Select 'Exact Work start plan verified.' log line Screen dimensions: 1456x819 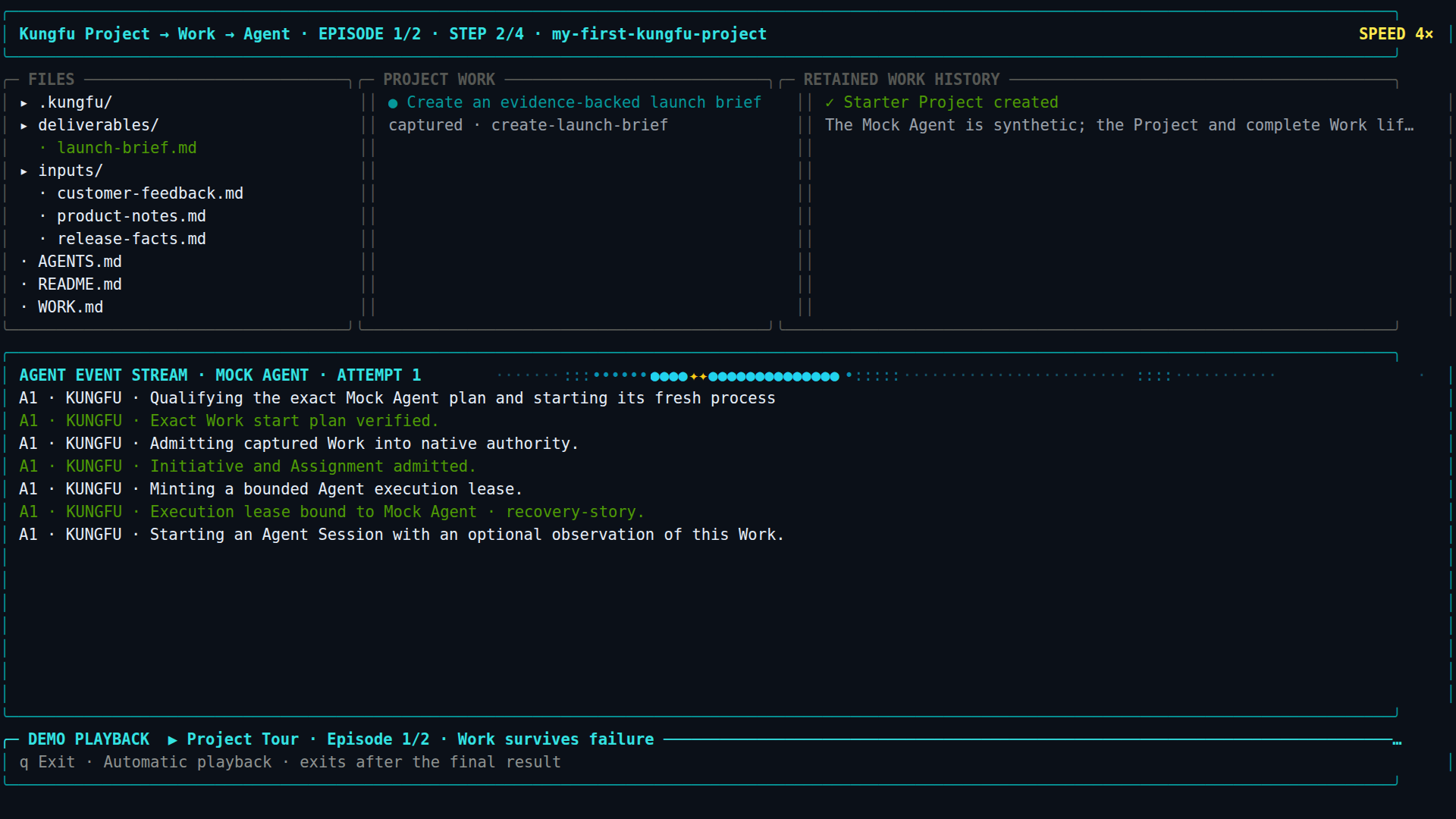(229, 421)
